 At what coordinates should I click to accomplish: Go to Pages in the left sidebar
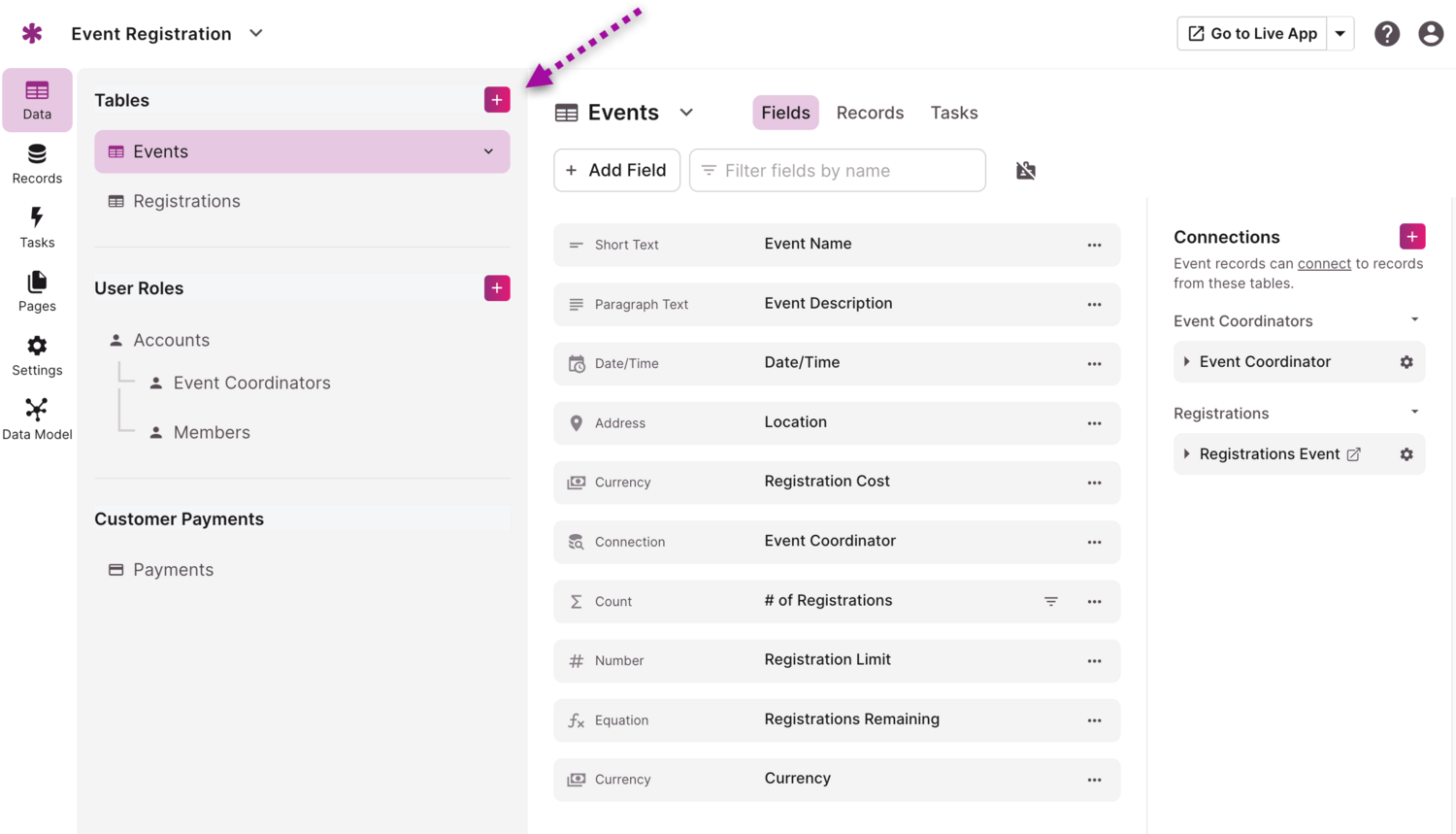37,291
